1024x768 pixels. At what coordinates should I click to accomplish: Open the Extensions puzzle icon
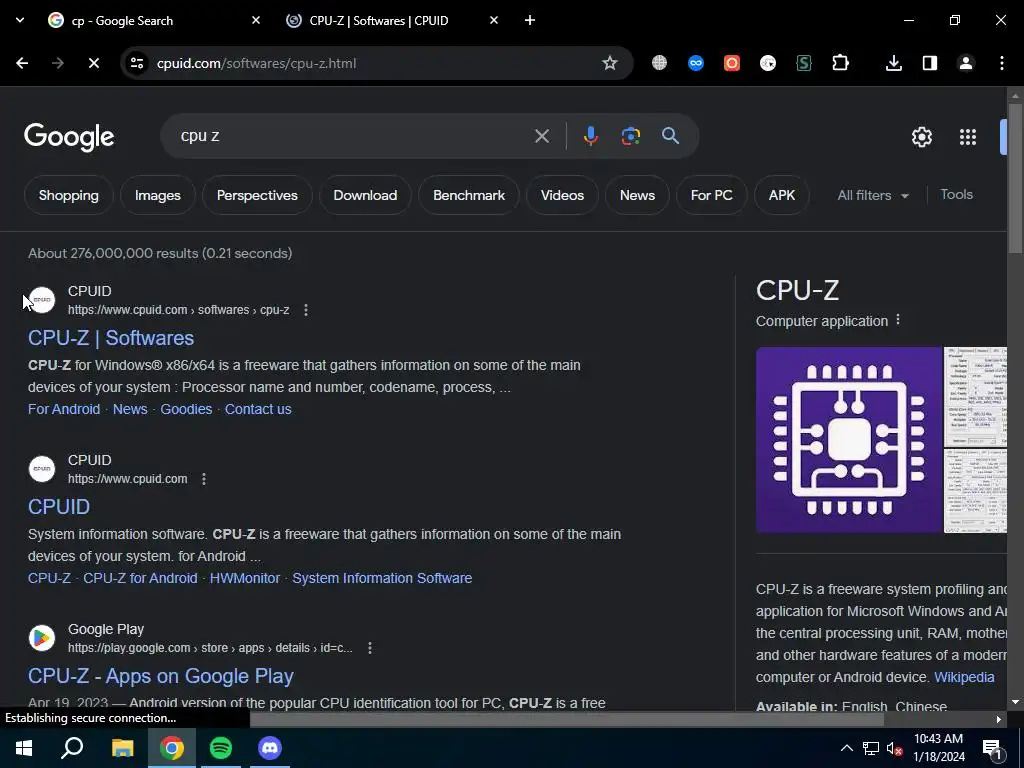pos(840,63)
